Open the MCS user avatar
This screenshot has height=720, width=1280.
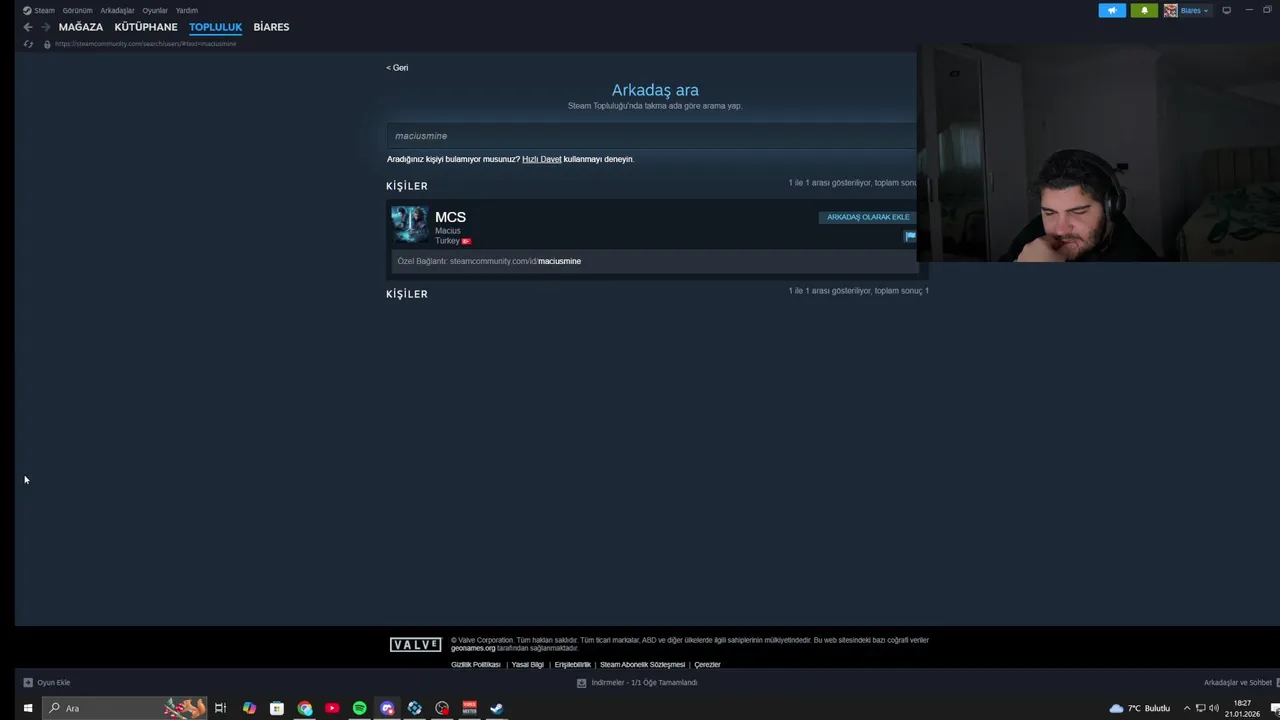(410, 225)
